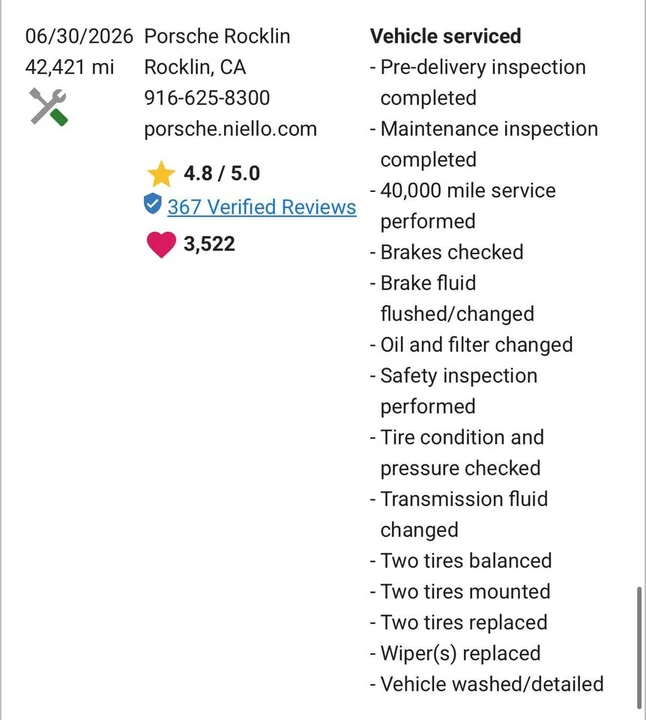
Task: Click the vertical scrollbar thumb
Action: pos(639,647)
